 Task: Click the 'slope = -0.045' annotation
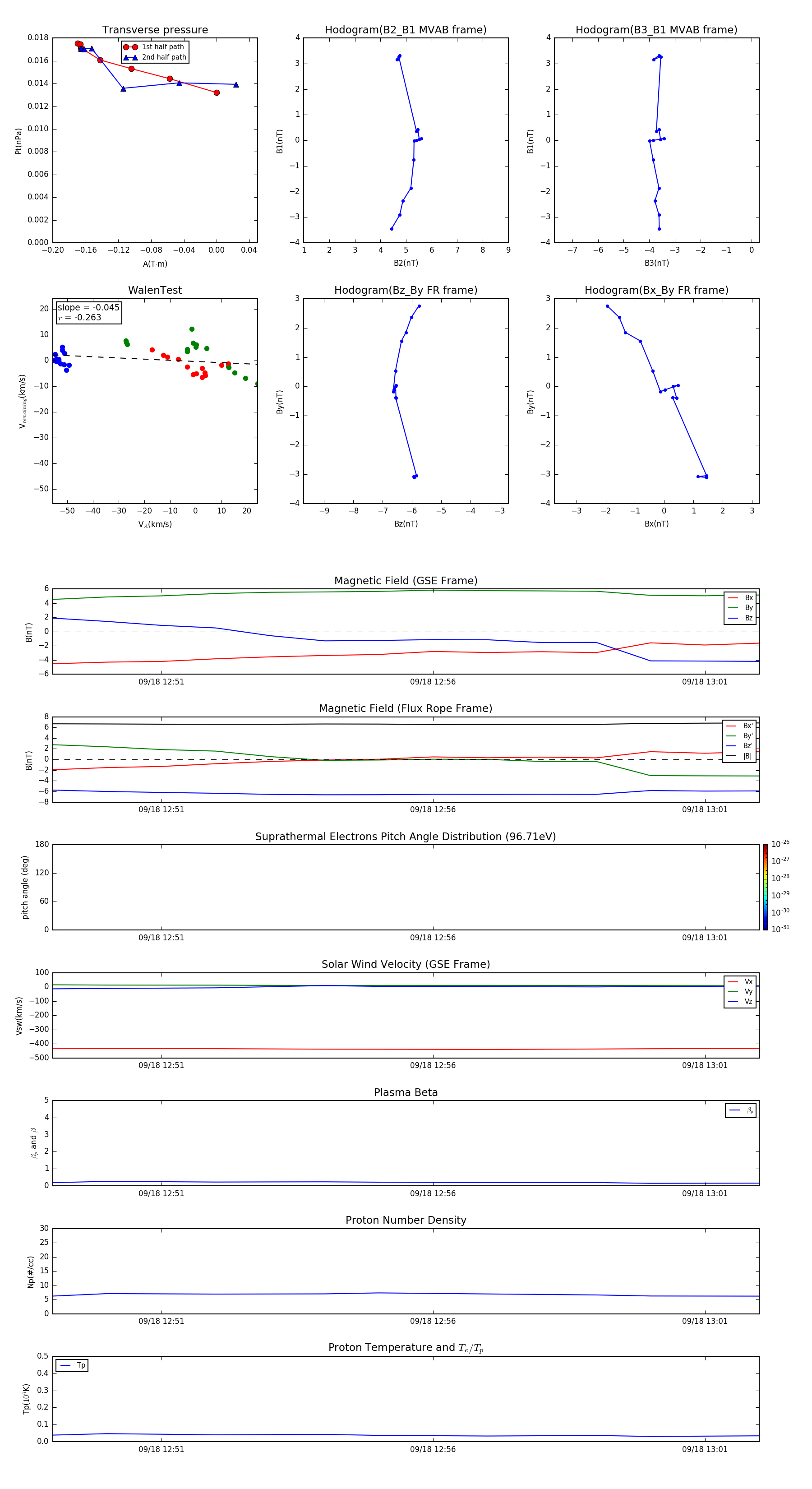88,308
